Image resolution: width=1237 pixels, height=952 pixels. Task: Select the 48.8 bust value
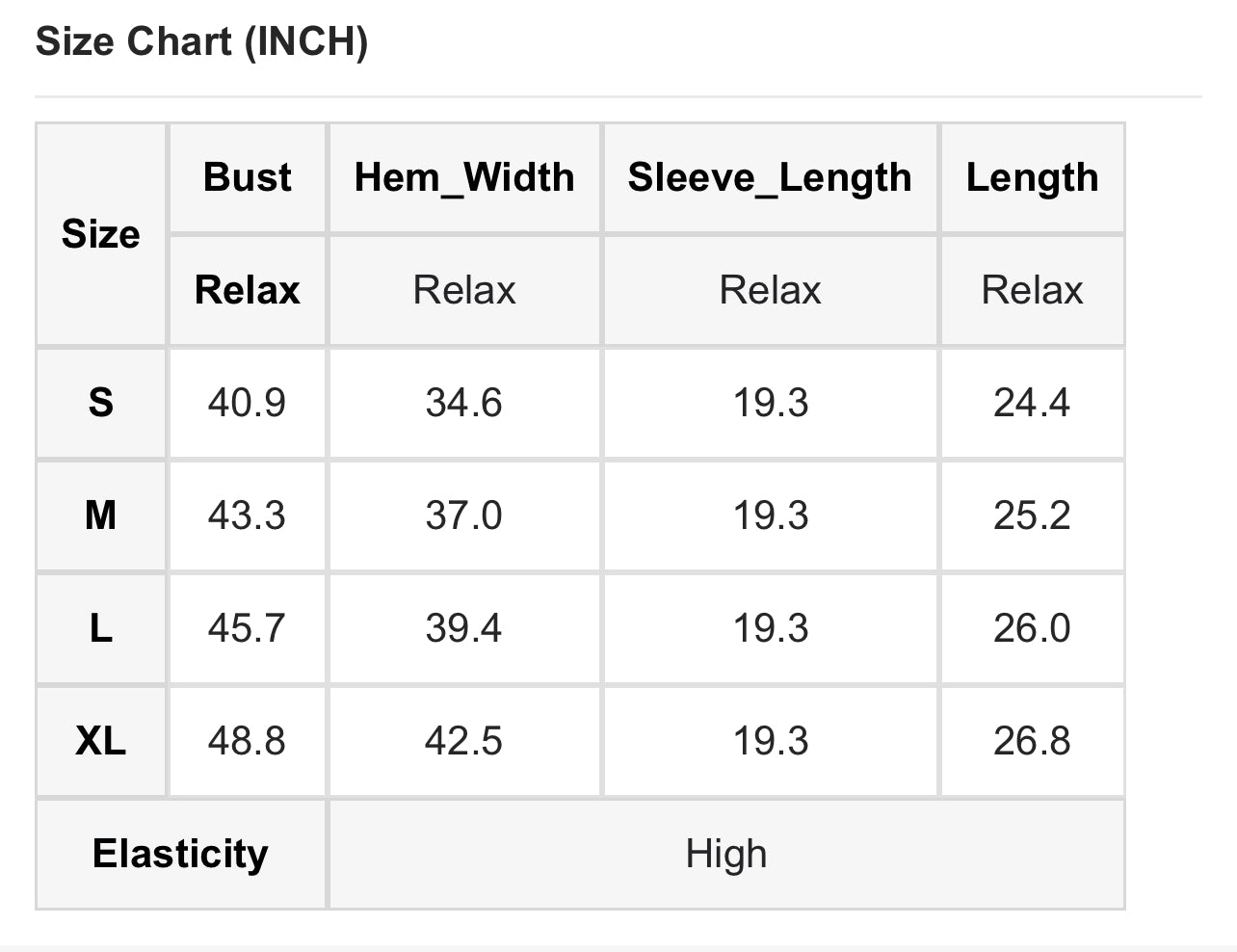point(248,741)
